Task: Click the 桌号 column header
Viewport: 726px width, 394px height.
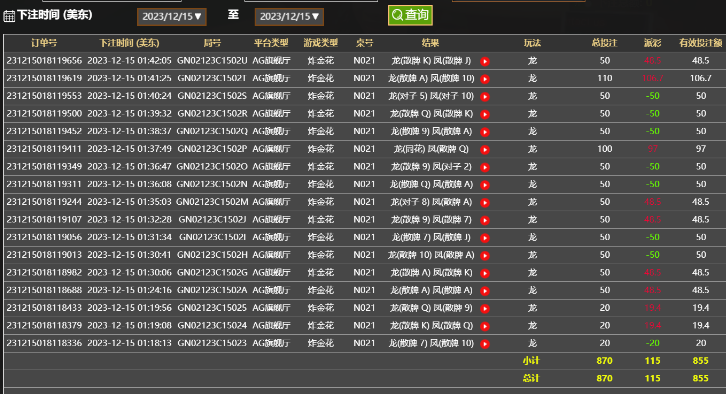Action: click(364, 43)
